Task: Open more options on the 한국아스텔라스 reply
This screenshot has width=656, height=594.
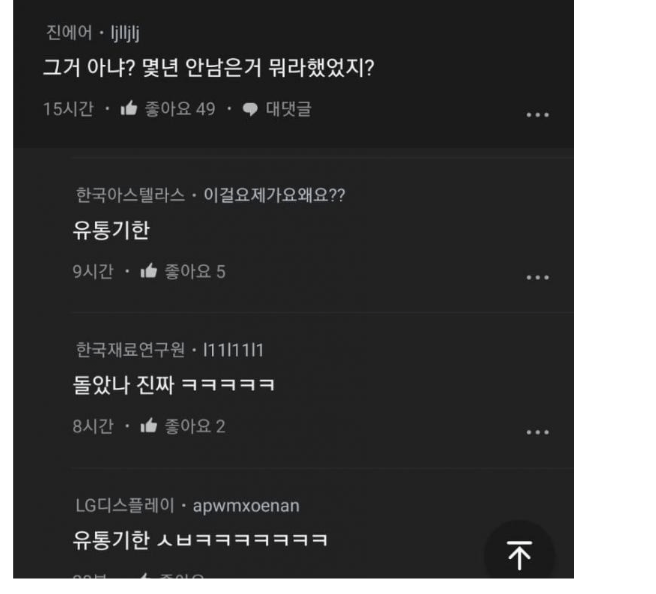Action: pyautogui.click(x=538, y=277)
